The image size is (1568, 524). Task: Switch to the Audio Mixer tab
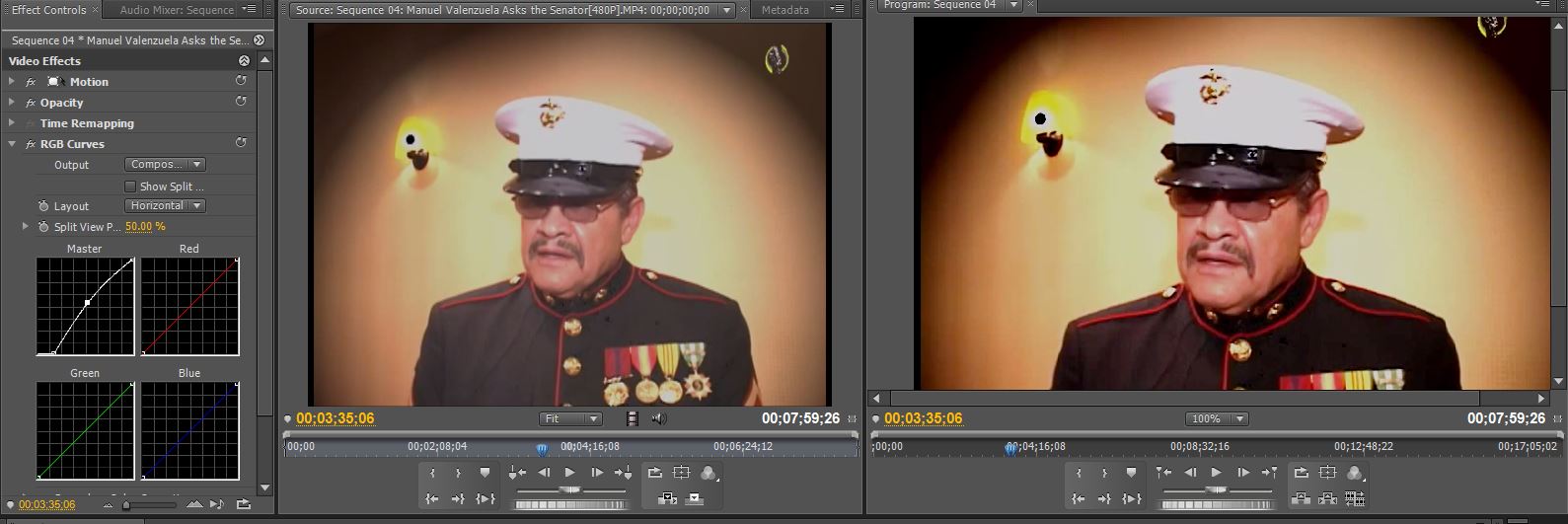[177, 10]
